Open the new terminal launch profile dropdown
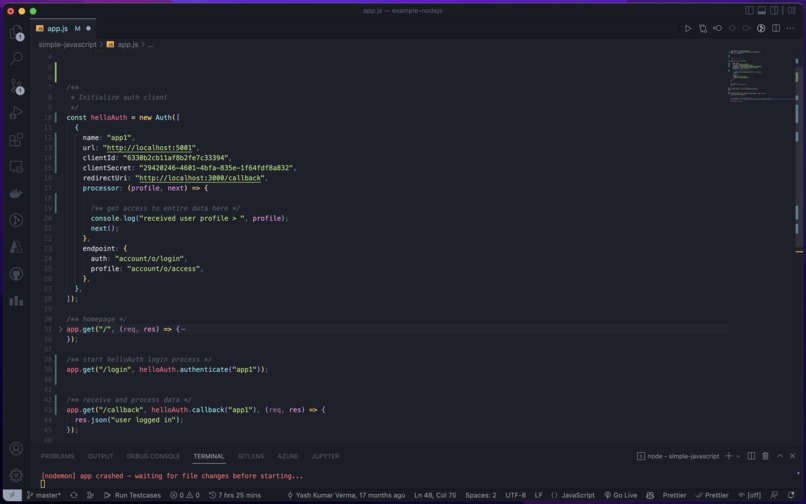This screenshot has height=504, width=806. 738,456
